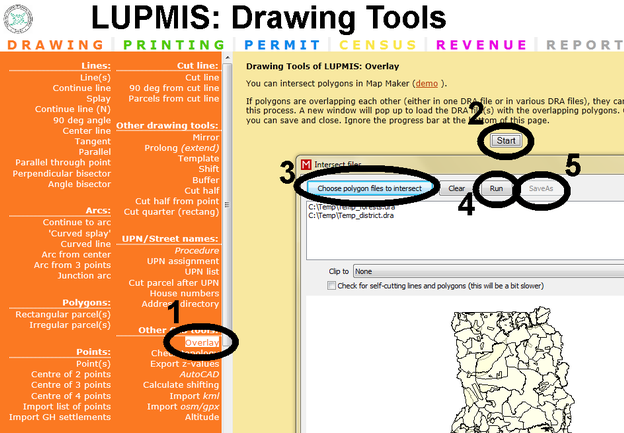Open Continue to arc link
624x433 pixels.
77,222
